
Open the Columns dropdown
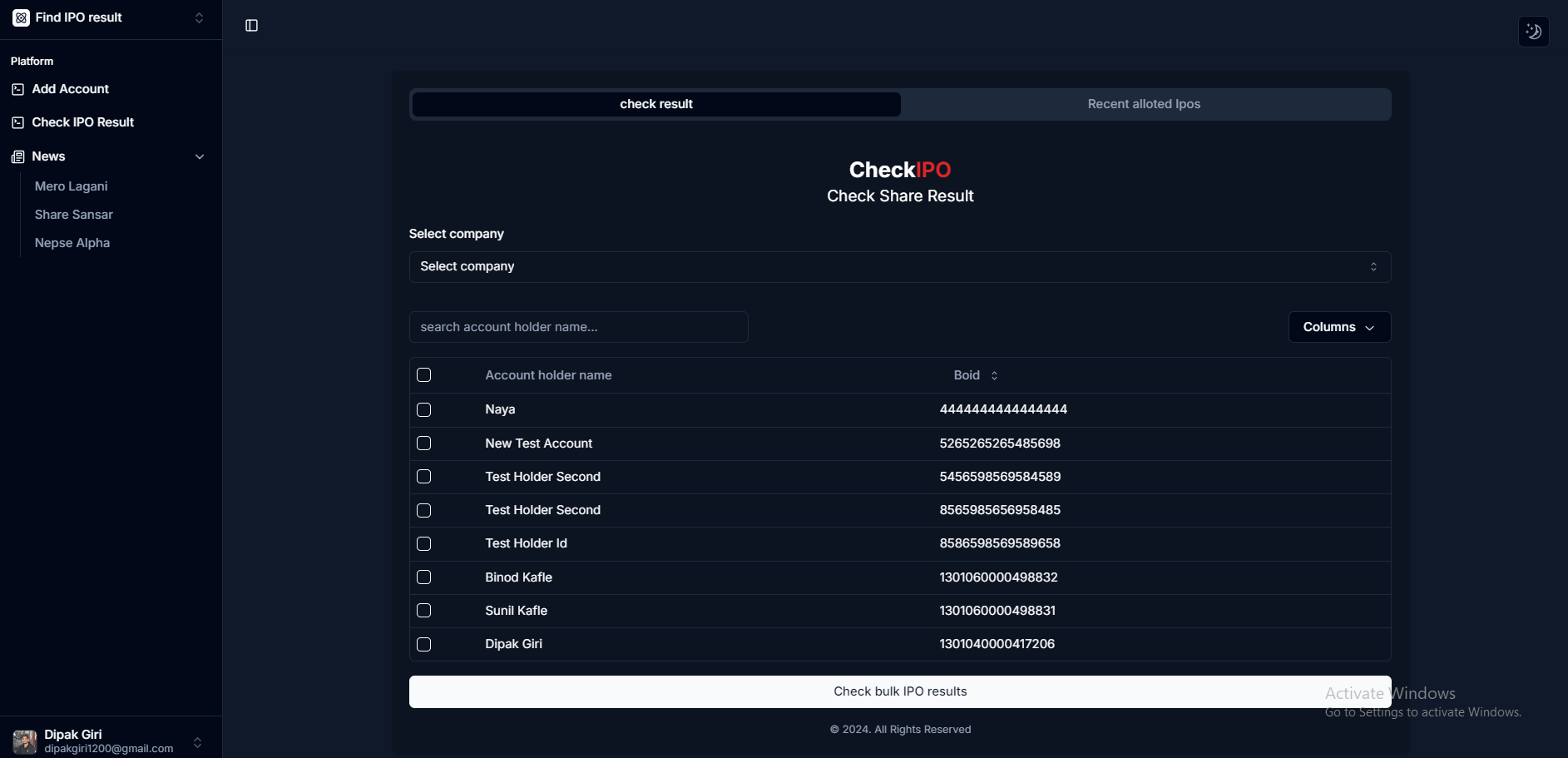(x=1339, y=327)
